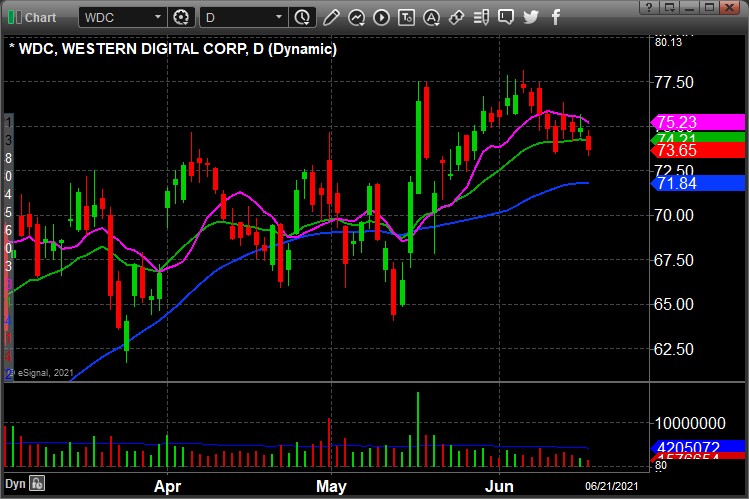
Task: Open the time template clock button
Action: click(302, 18)
